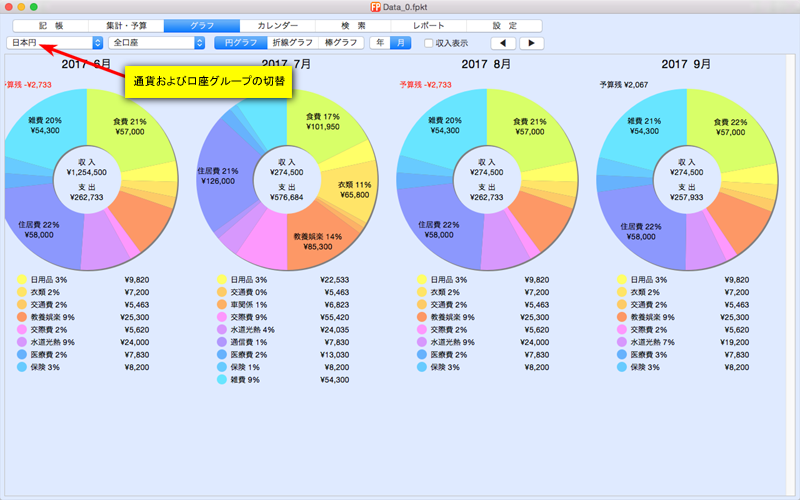Click the 教養娯楽 14% slice in July pie
800x500 pixels.
pos(317,242)
